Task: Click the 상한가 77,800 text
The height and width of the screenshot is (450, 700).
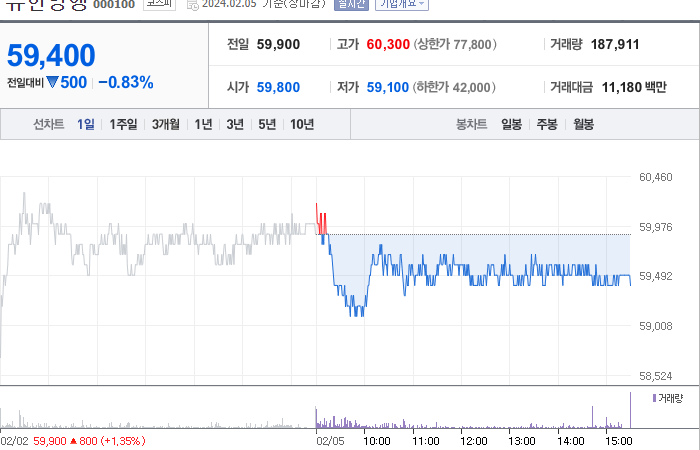Action: 455,44
